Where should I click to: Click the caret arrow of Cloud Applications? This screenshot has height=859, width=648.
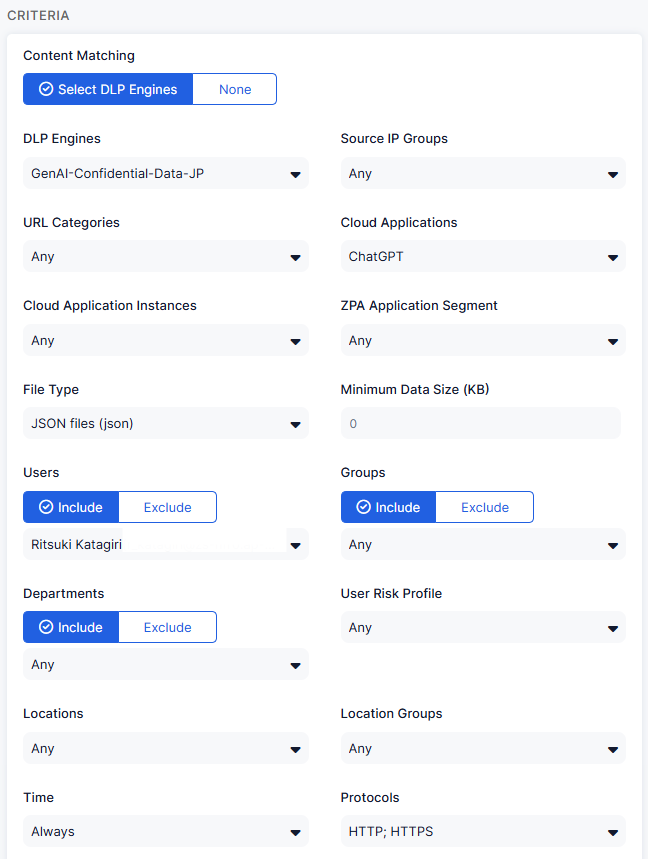tap(613, 257)
